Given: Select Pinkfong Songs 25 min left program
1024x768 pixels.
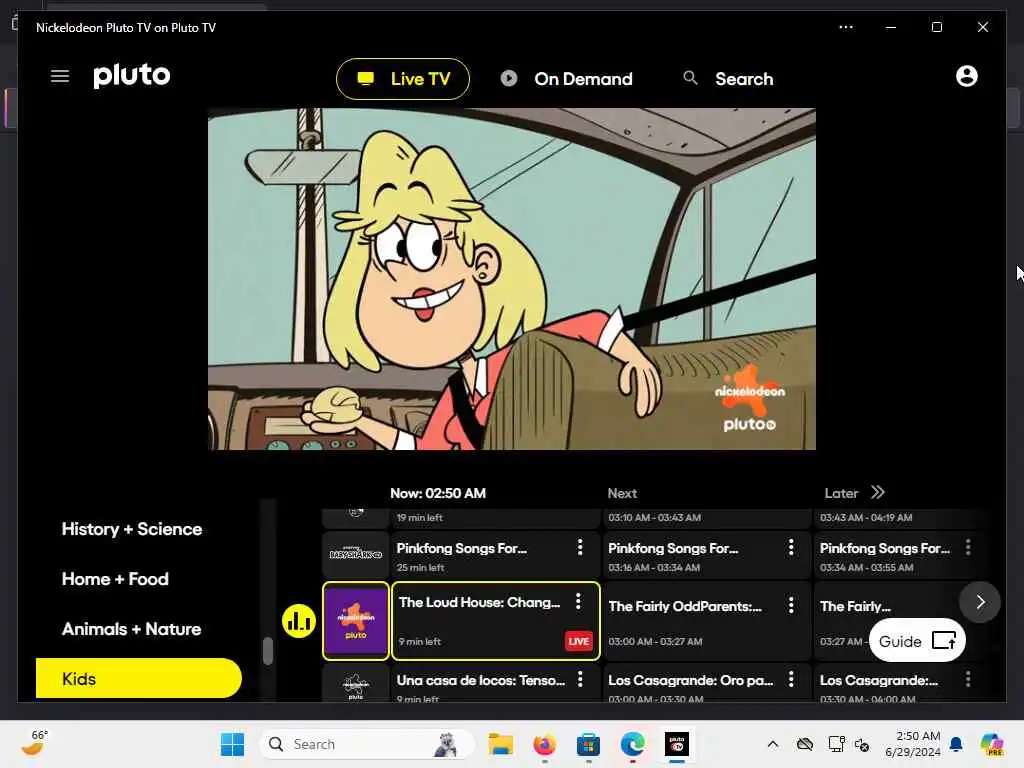Looking at the screenshot, I should click(494, 555).
